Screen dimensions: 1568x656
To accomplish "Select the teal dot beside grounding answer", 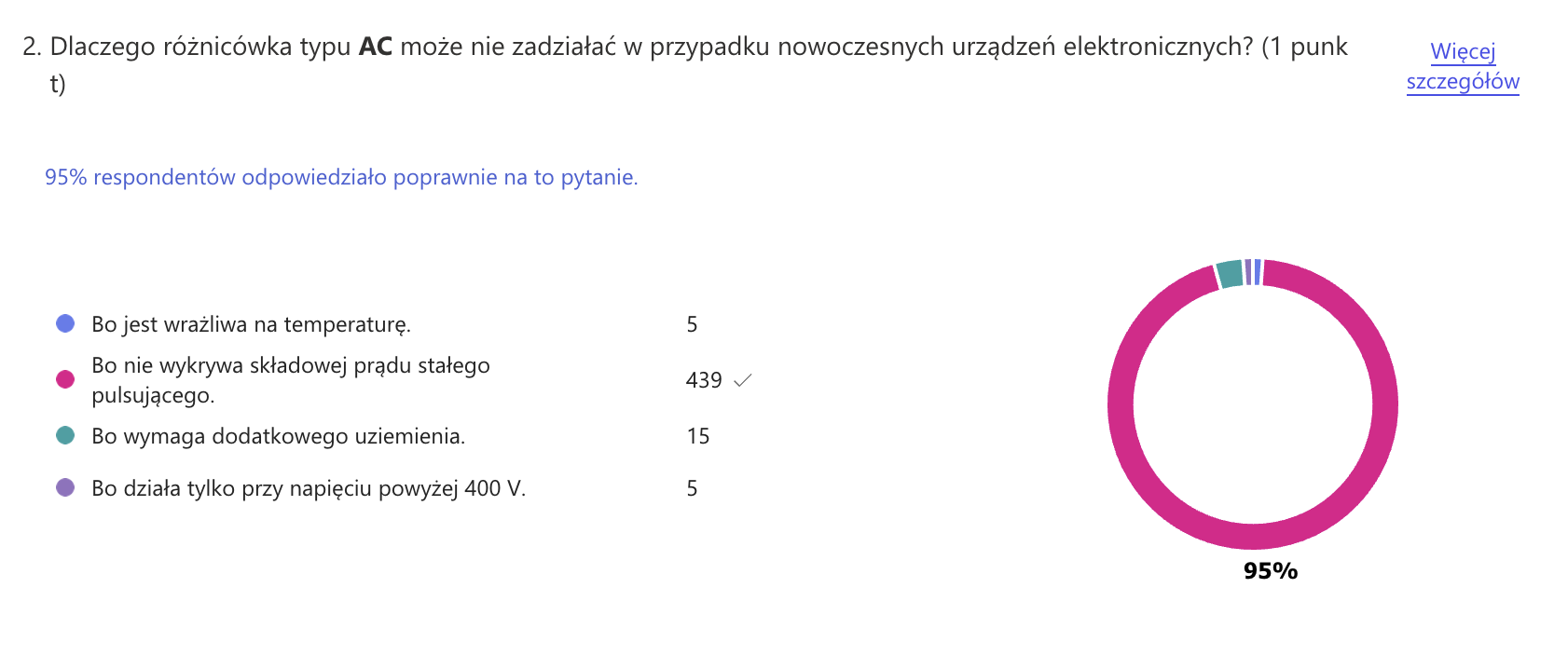I will [62, 434].
